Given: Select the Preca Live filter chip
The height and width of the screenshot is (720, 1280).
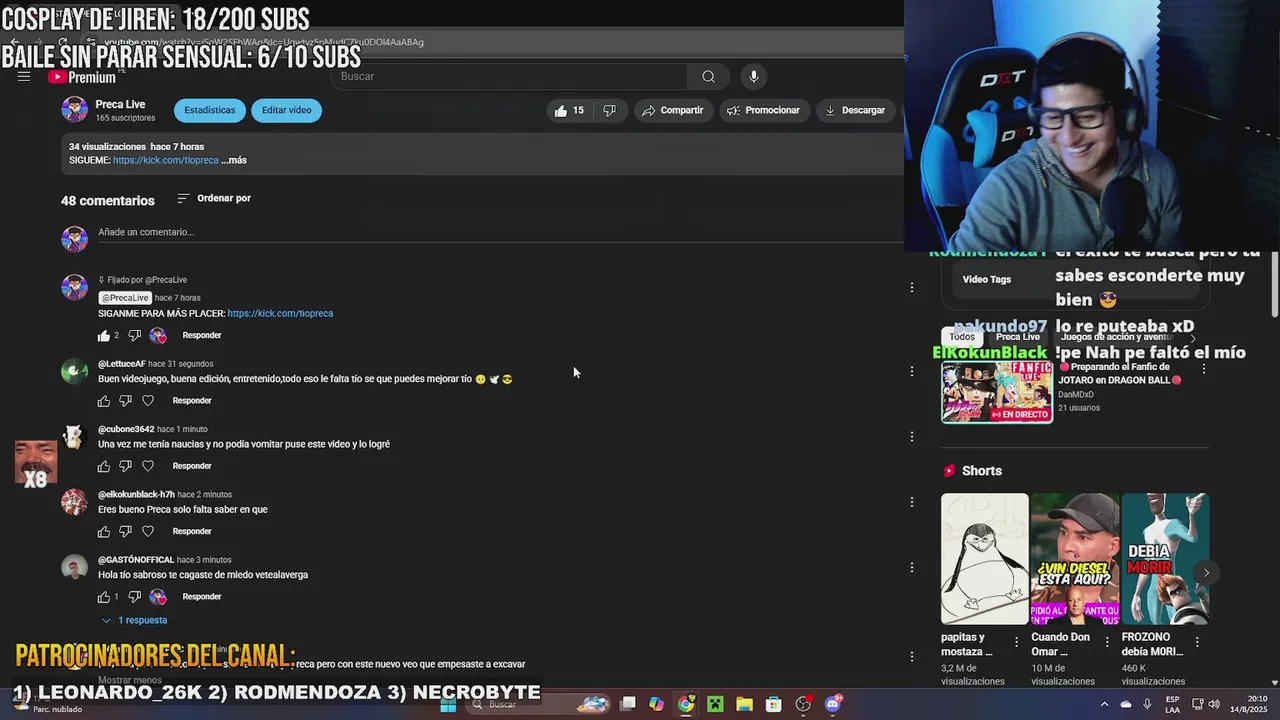Looking at the screenshot, I should click(x=1017, y=337).
